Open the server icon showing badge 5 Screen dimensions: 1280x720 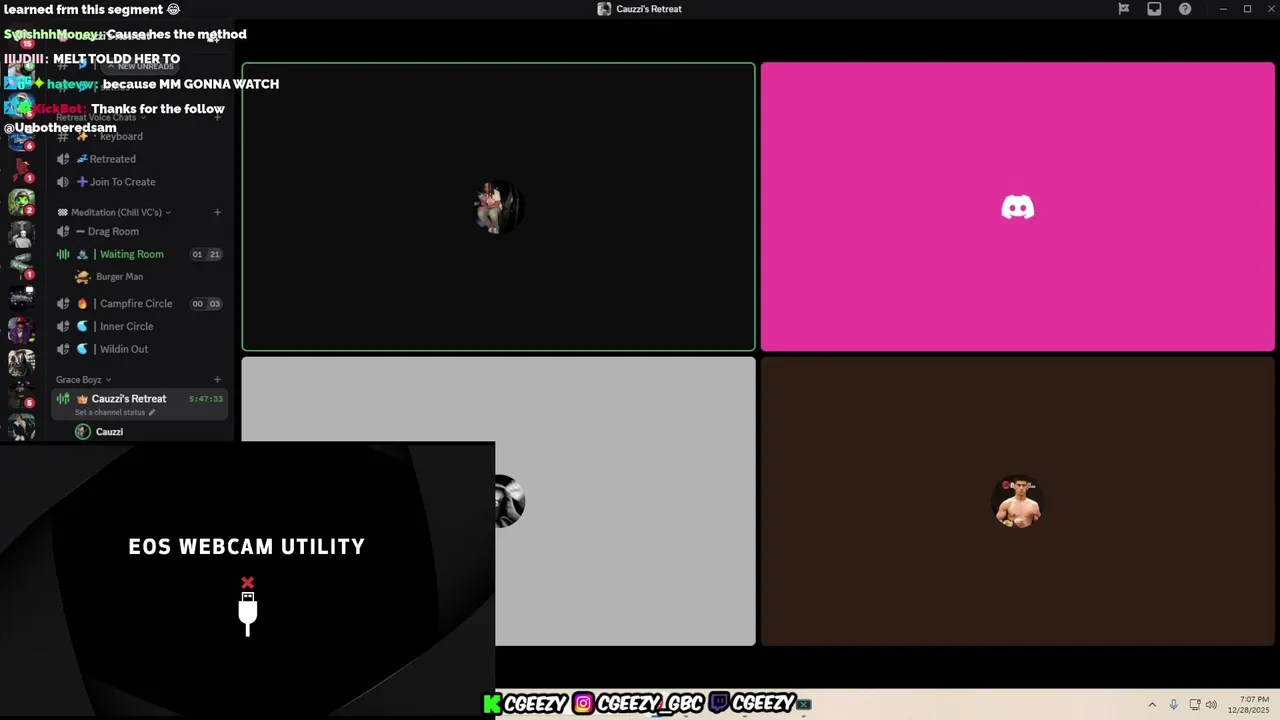coord(21,395)
